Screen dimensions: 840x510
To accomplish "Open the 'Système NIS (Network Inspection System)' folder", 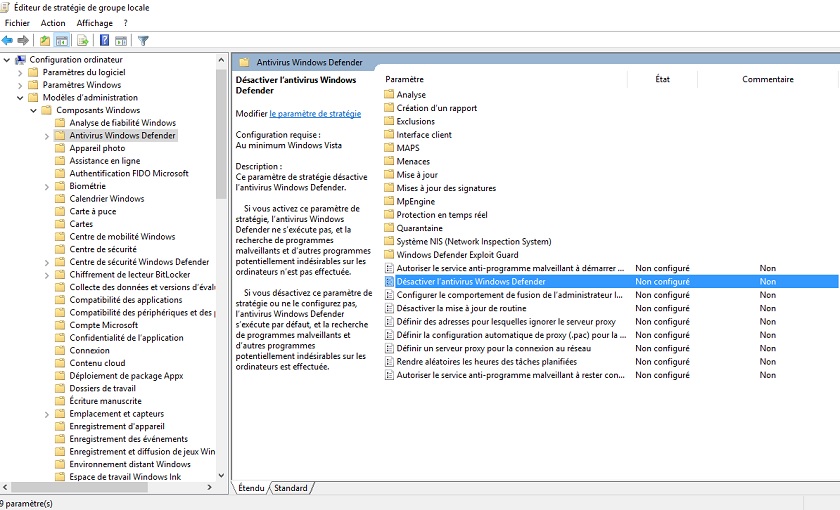I will click(474, 242).
